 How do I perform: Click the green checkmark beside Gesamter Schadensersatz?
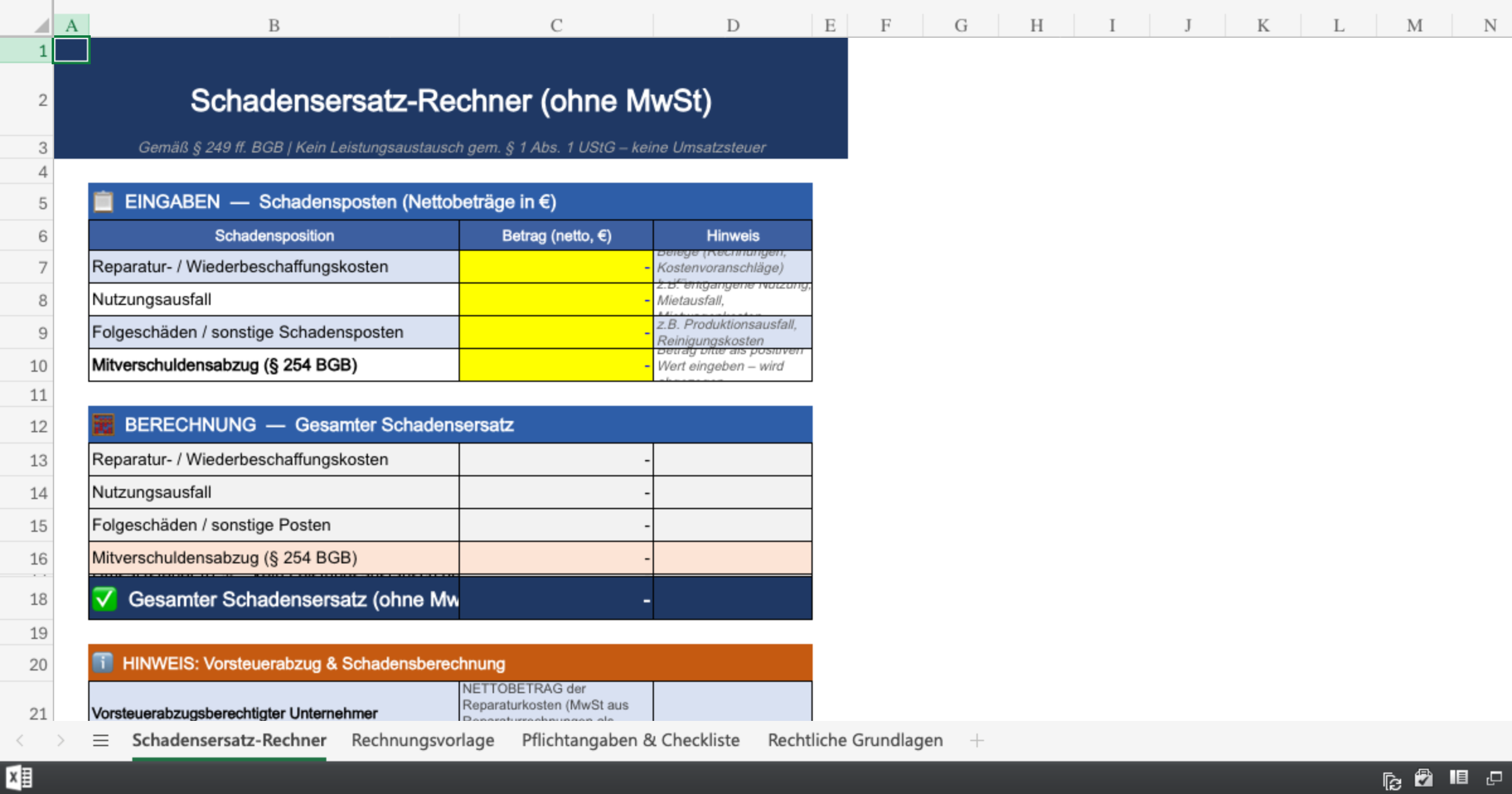pos(105,598)
